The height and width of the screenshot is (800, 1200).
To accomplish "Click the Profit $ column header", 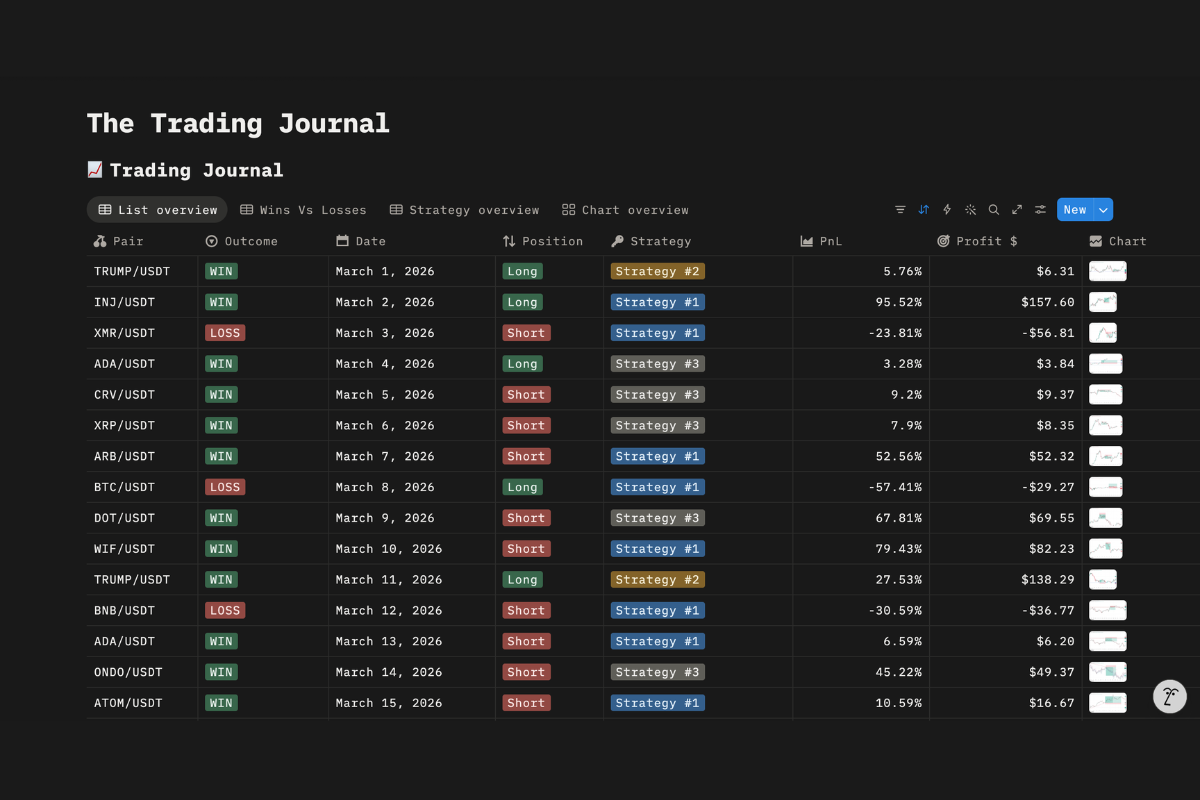I will pyautogui.click(x=977, y=241).
